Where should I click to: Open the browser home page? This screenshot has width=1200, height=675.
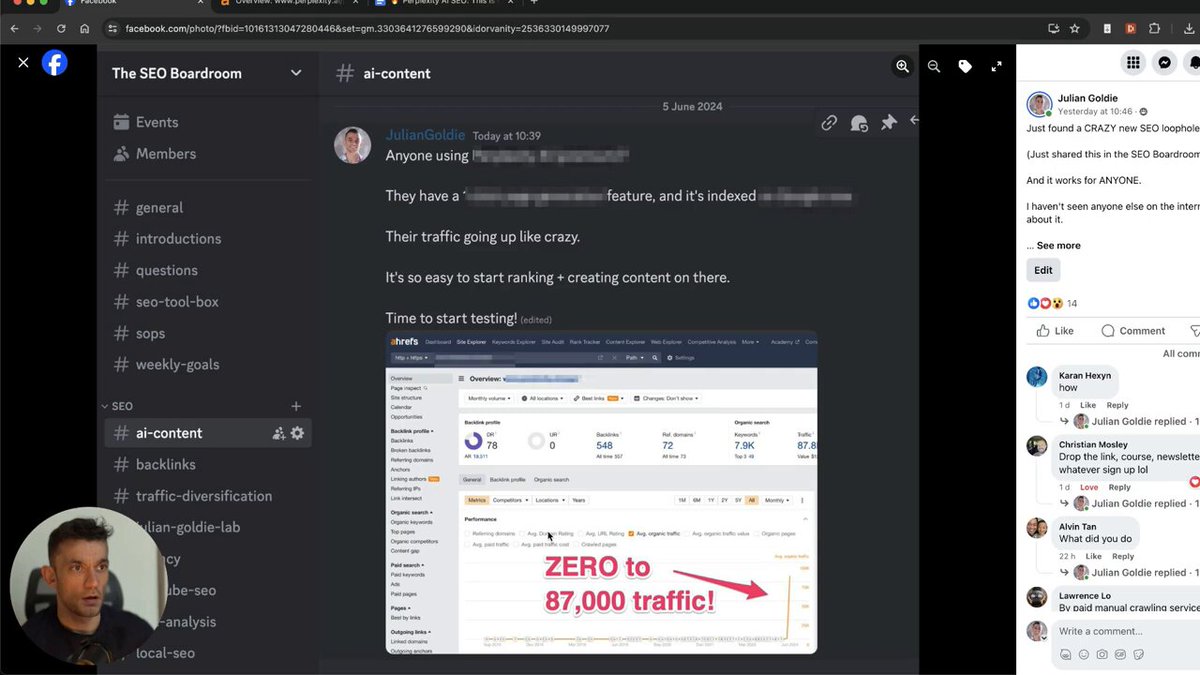pos(85,29)
